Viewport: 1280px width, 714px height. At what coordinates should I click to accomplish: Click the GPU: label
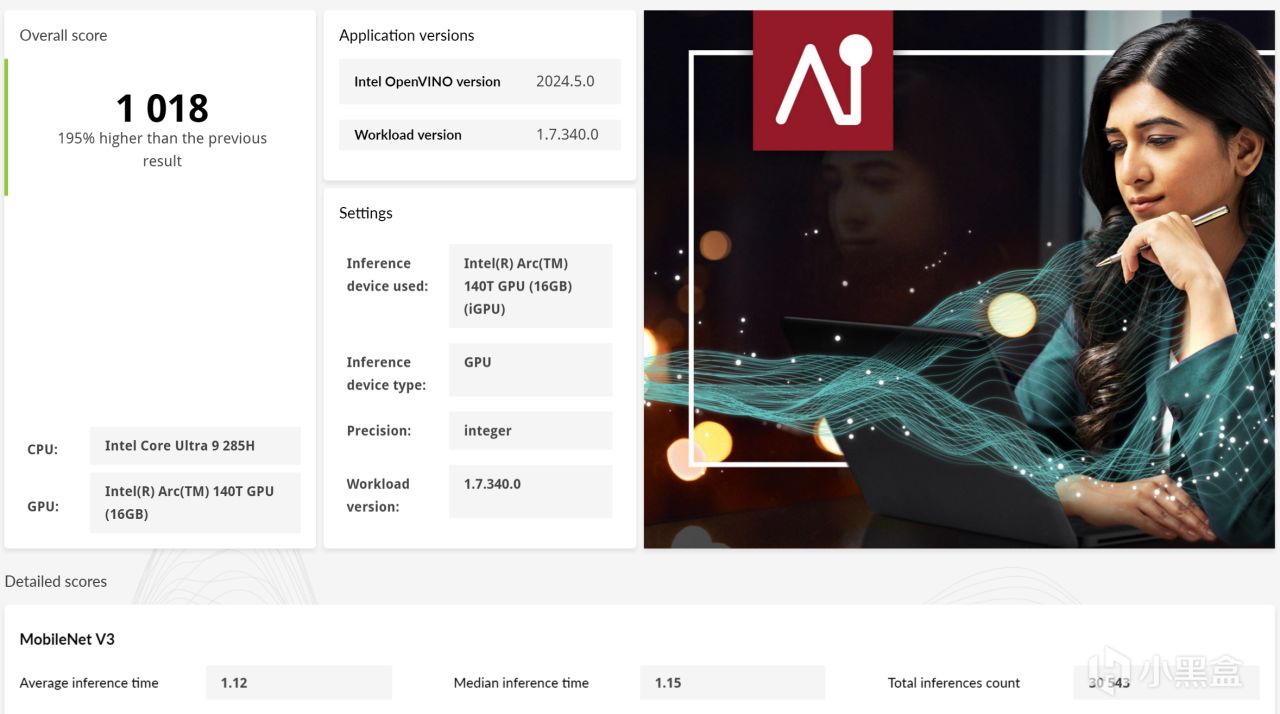tap(43, 507)
